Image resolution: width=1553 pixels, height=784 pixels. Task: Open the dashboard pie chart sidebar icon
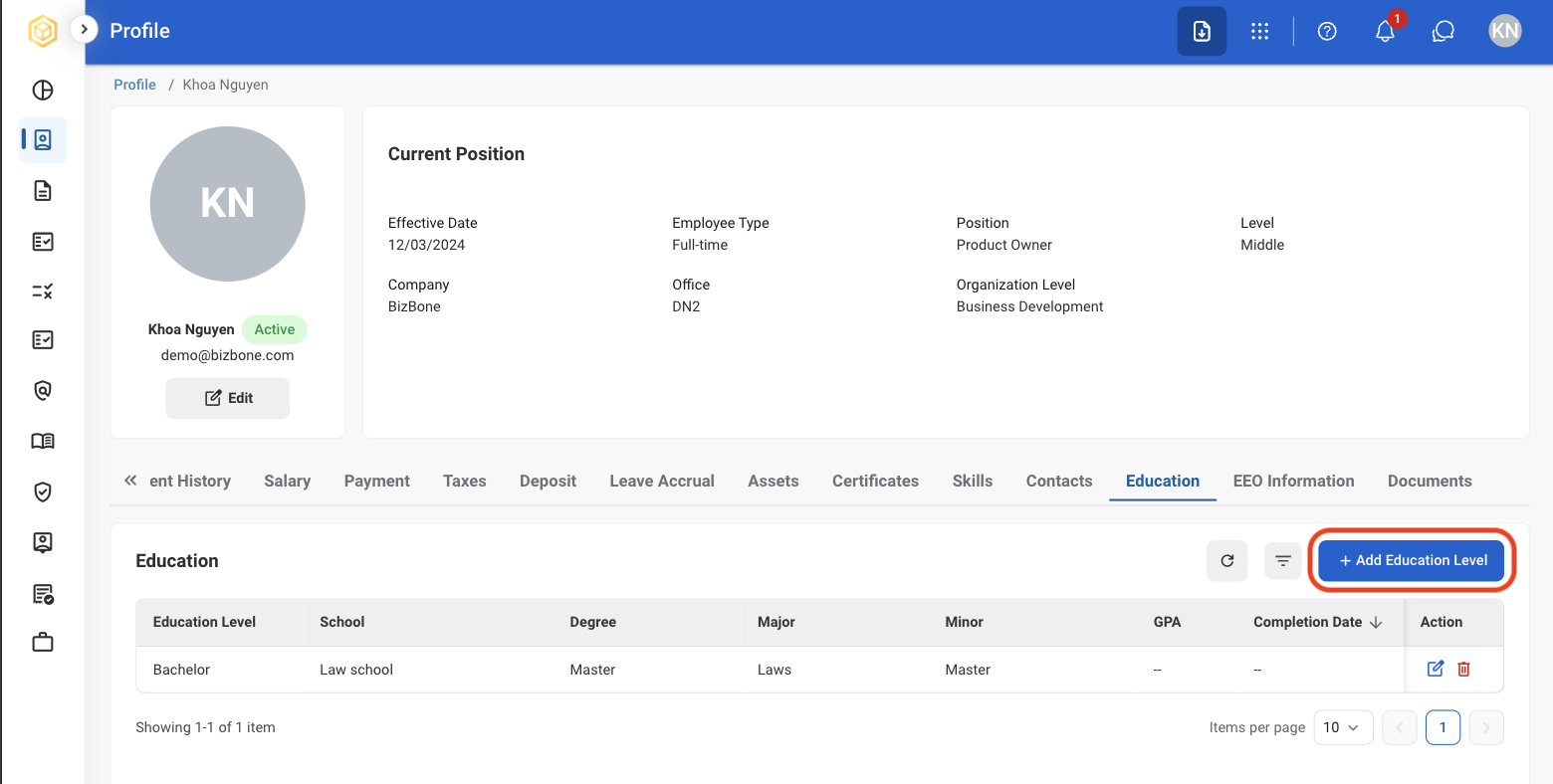point(43,91)
